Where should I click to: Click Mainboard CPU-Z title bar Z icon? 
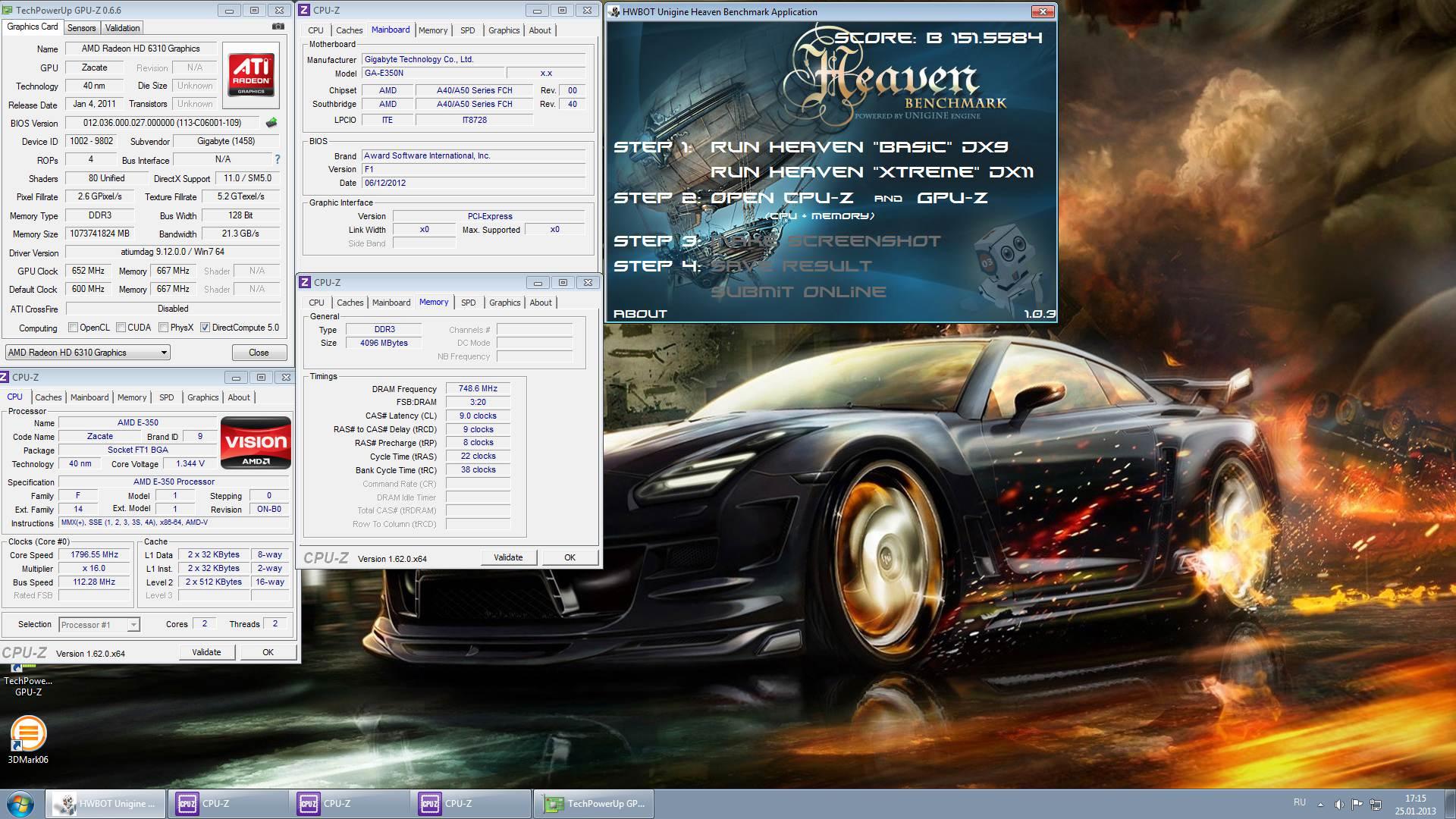pos(304,10)
